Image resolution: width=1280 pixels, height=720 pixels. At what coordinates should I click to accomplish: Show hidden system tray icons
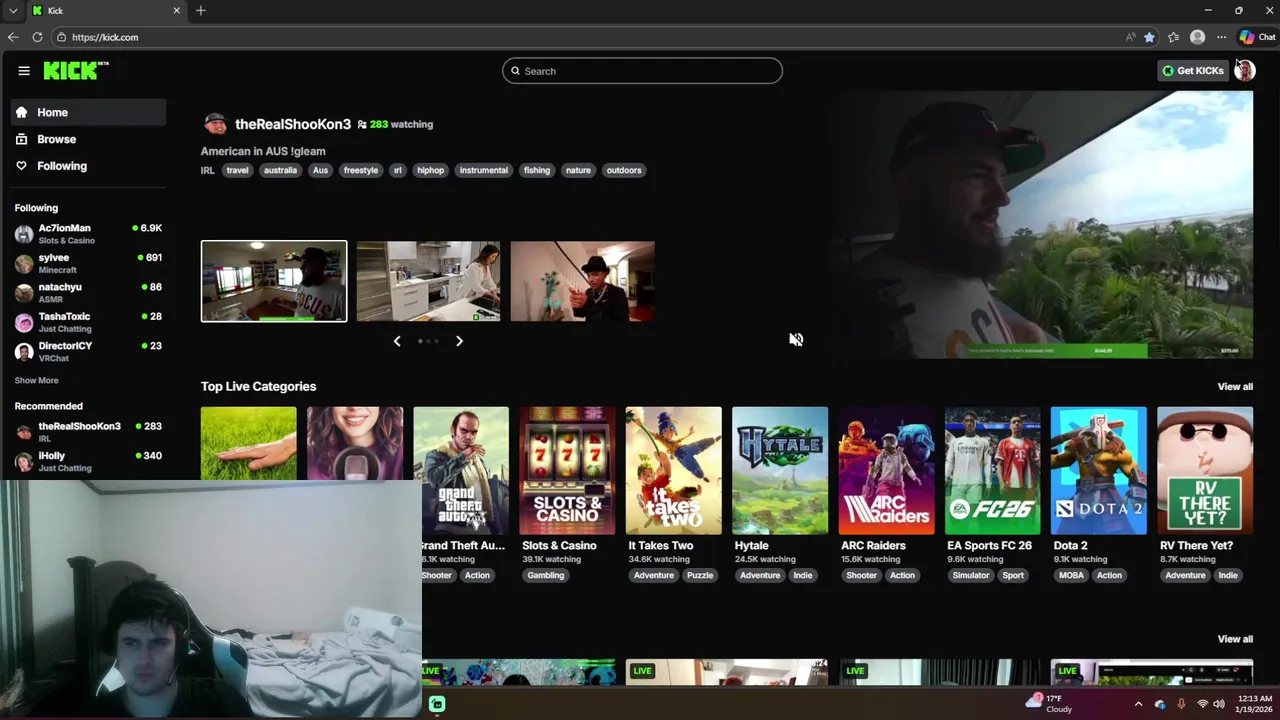tap(1138, 704)
